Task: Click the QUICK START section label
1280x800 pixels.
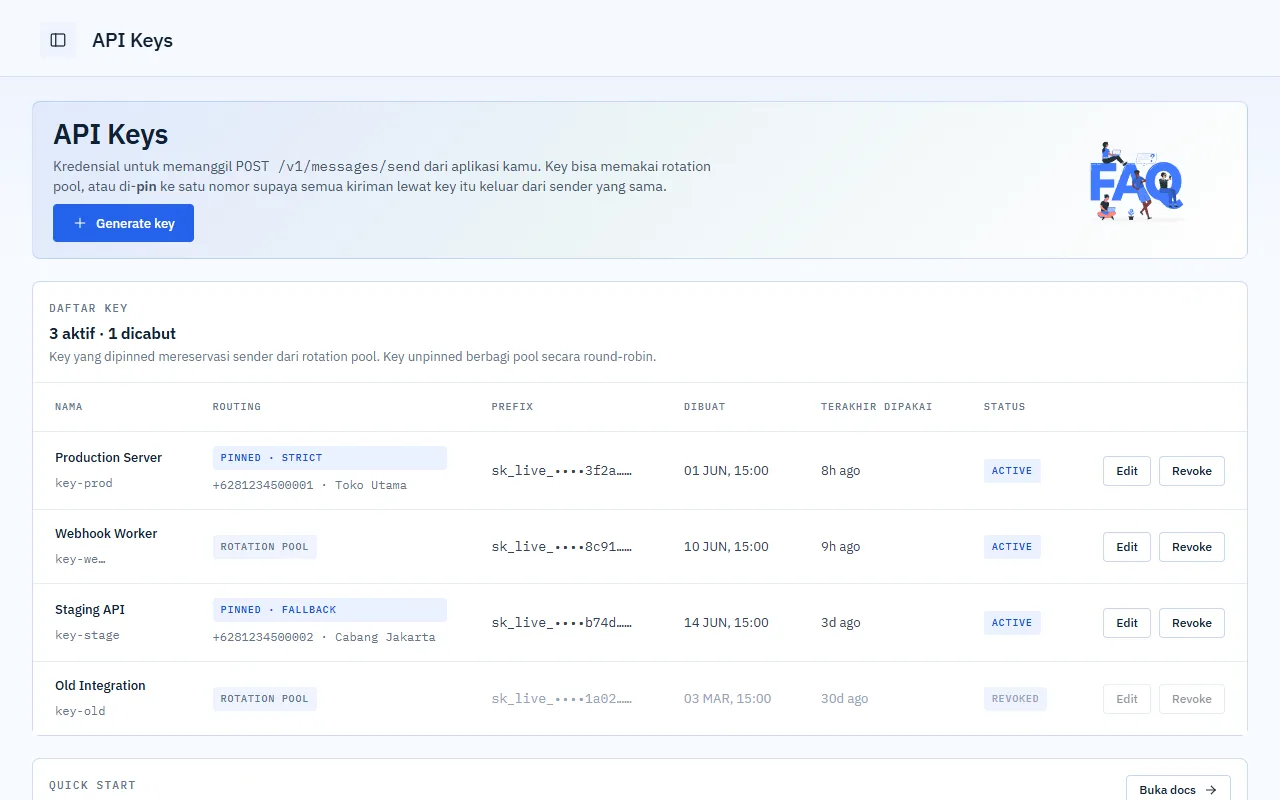Action: 92,785
